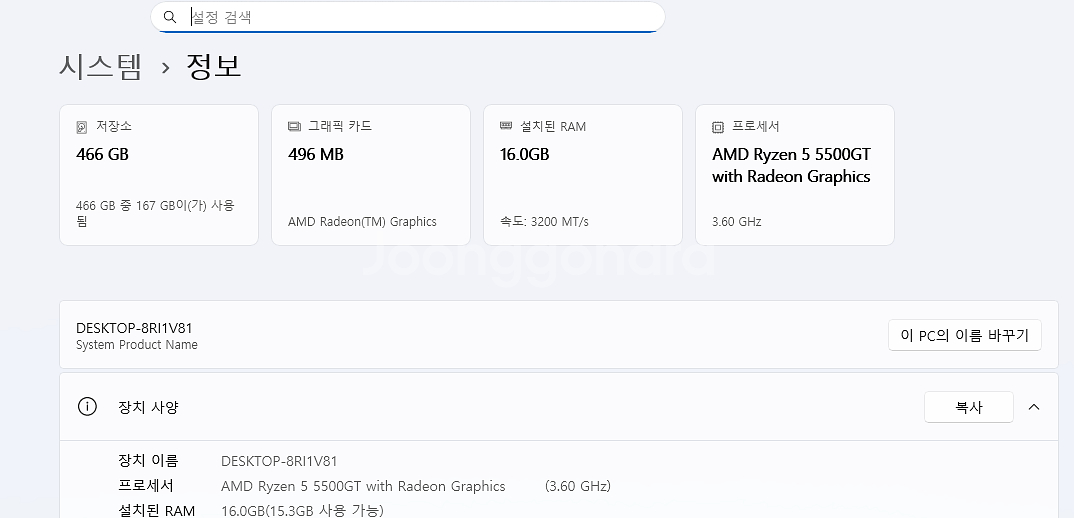1074x518 pixels.
Task: Click the 장치 이름 label
Action: pyautogui.click(x=148, y=461)
